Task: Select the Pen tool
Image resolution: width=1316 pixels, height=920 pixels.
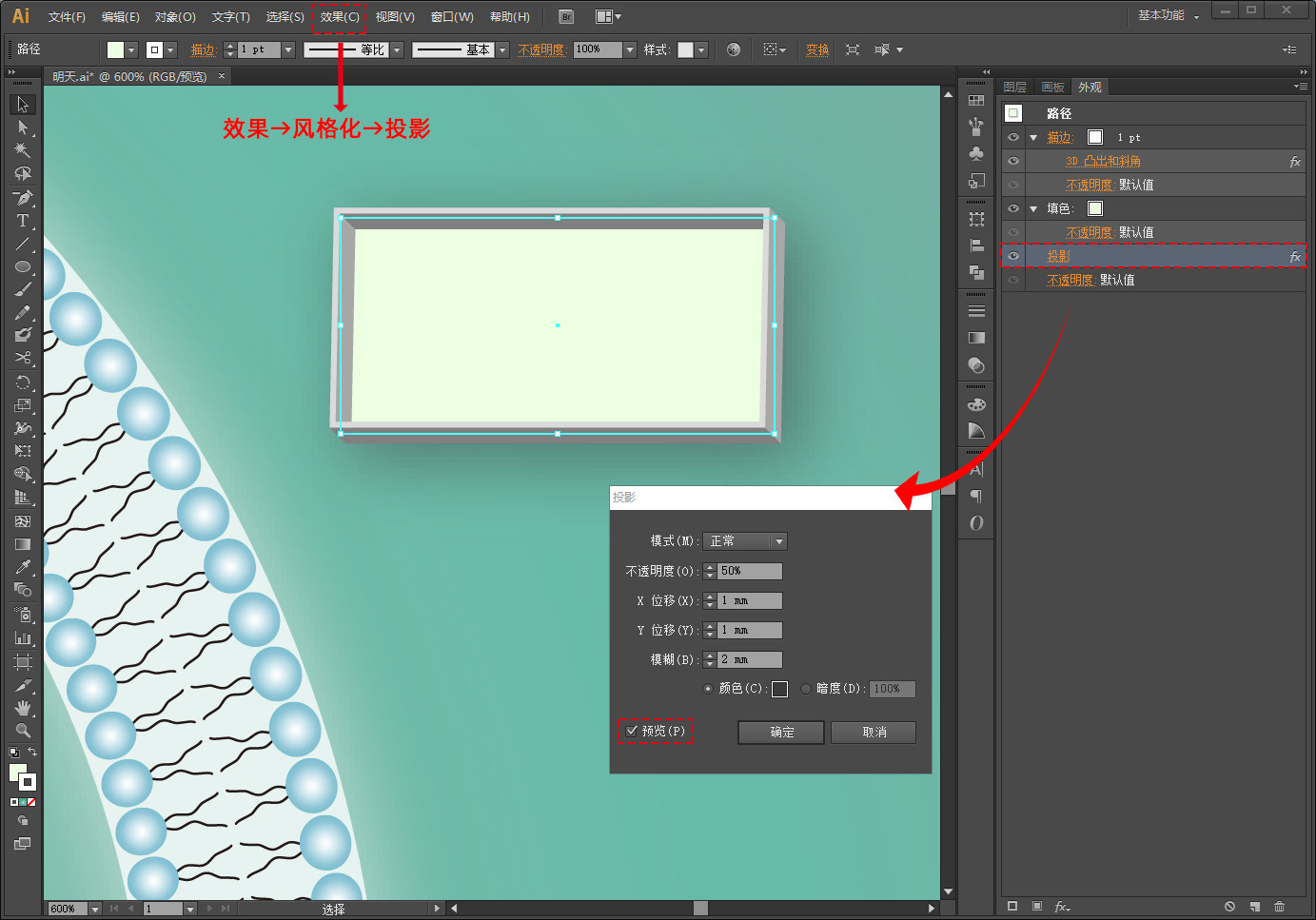Action: click(23, 197)
